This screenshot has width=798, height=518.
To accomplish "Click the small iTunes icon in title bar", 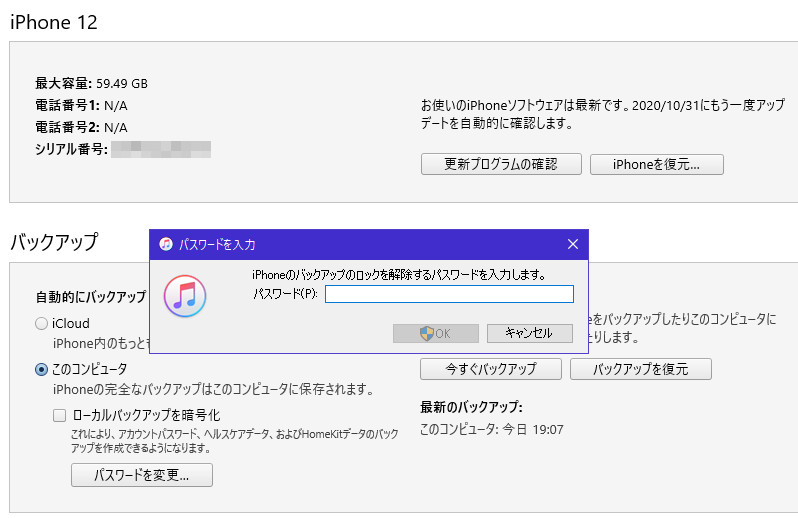I will (165, 244).
